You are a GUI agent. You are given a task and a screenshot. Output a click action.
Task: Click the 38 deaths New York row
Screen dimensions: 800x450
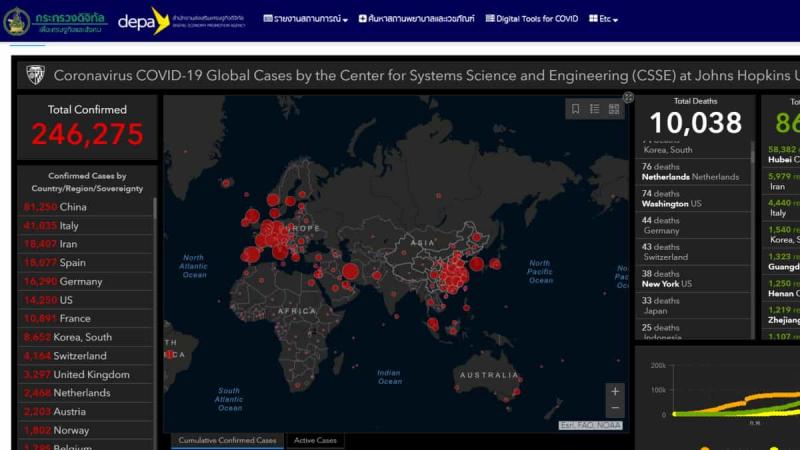693,279
